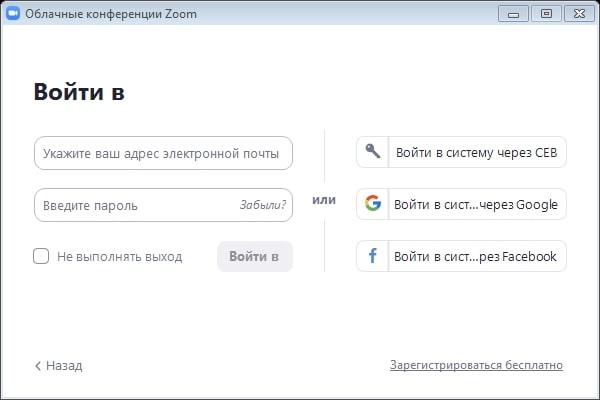Maximize the Zoom window
600x400 pixels.
point(546,14)
